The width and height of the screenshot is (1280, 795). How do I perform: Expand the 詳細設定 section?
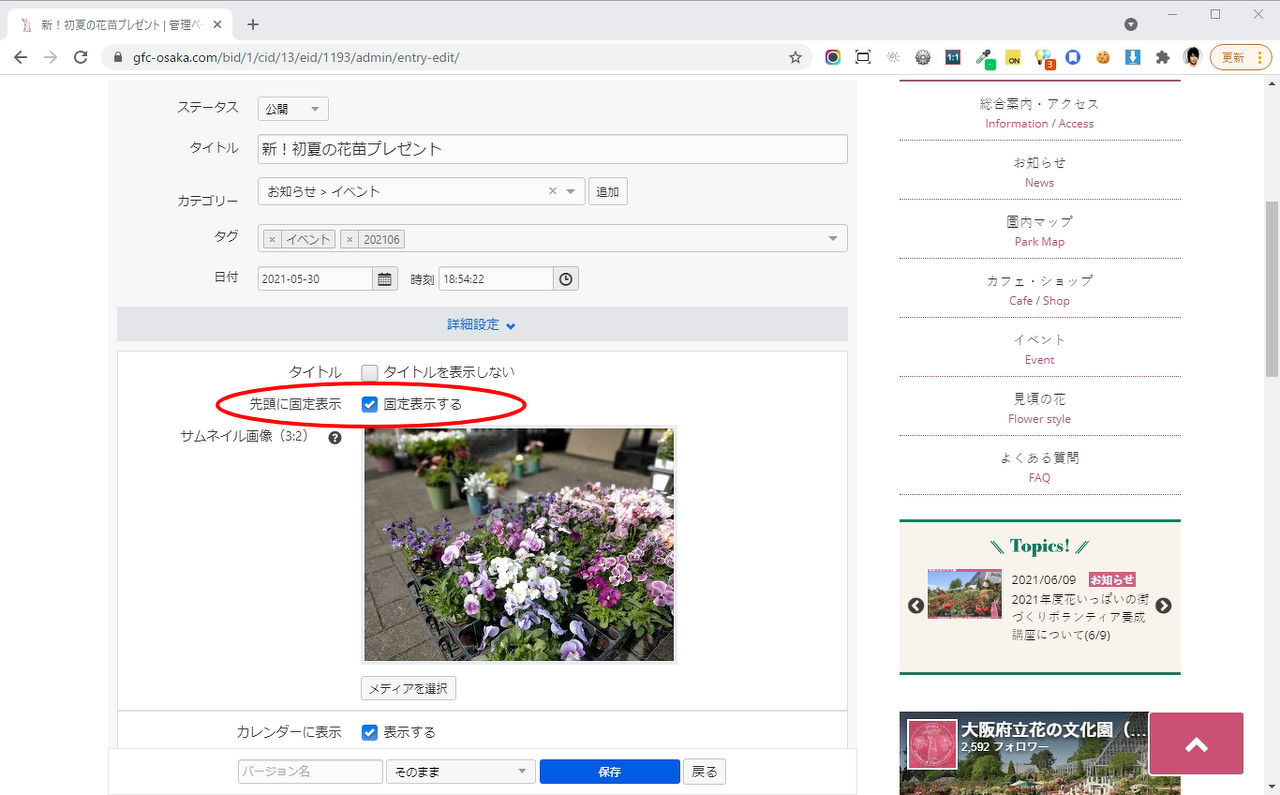[482, 325]
